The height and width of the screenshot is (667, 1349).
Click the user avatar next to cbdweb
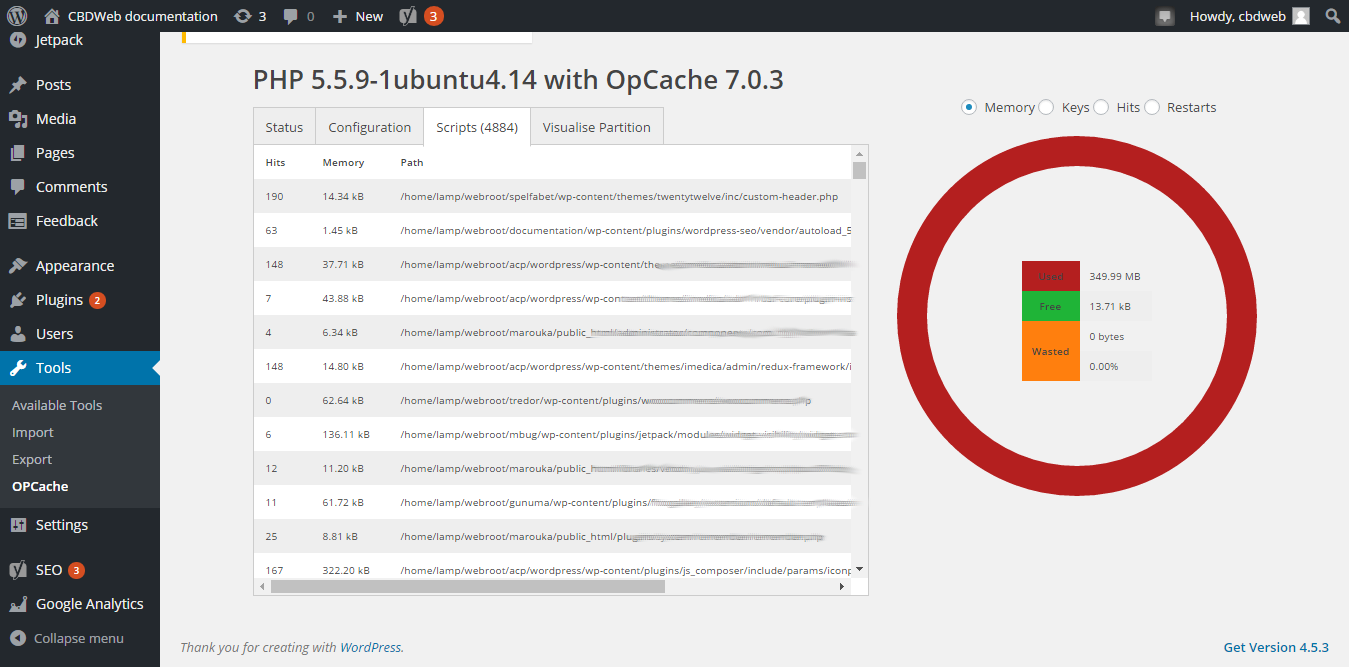coord(1300,16)
